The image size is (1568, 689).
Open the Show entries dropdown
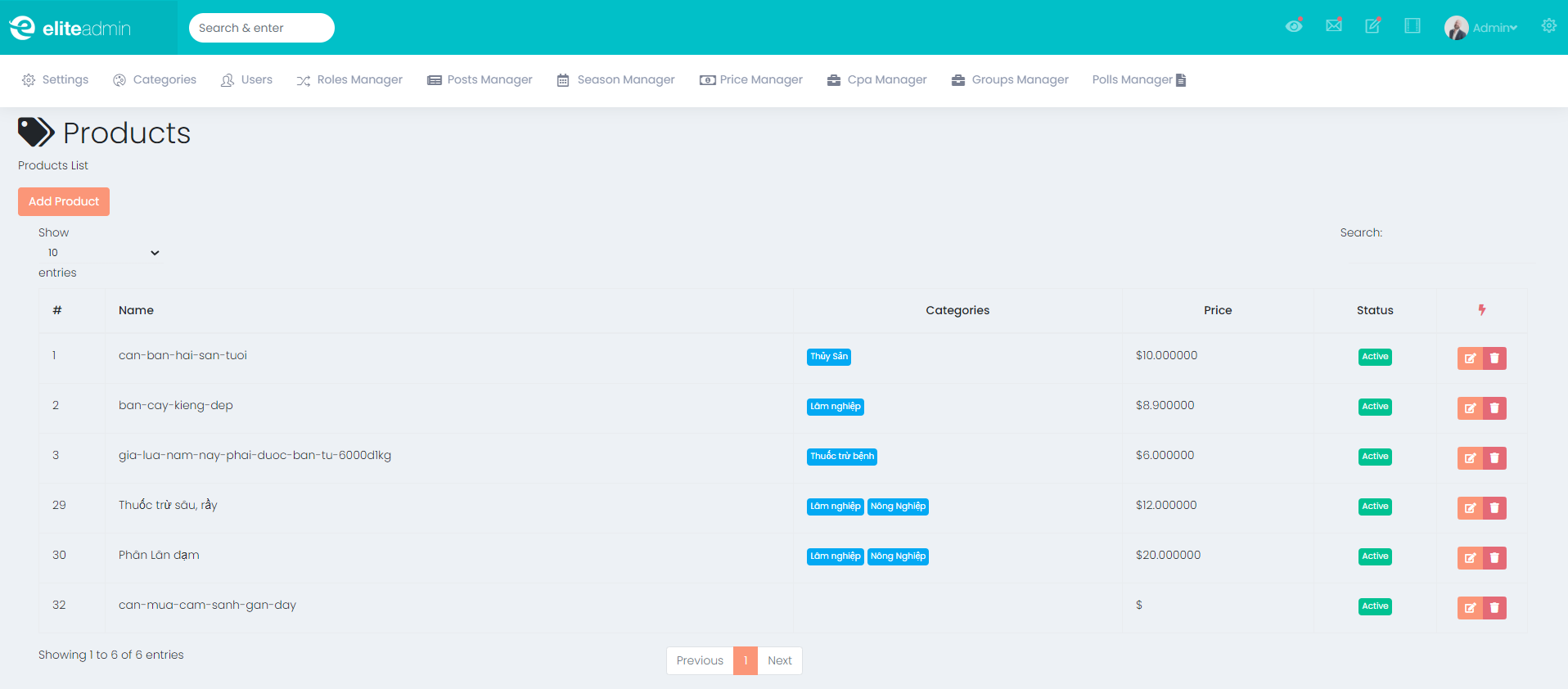pyautogui.click(x=101, y=253)
